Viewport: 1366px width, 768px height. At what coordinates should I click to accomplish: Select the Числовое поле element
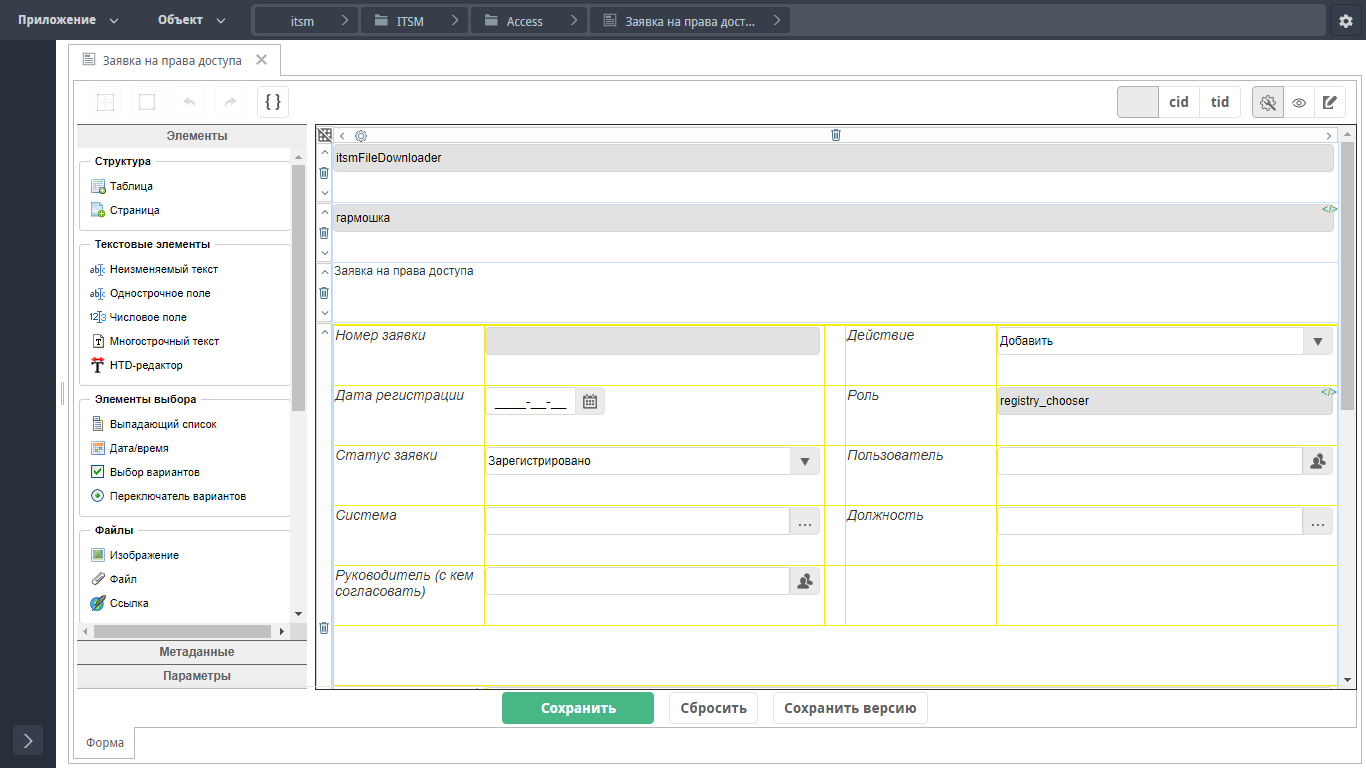click(138, 317)
